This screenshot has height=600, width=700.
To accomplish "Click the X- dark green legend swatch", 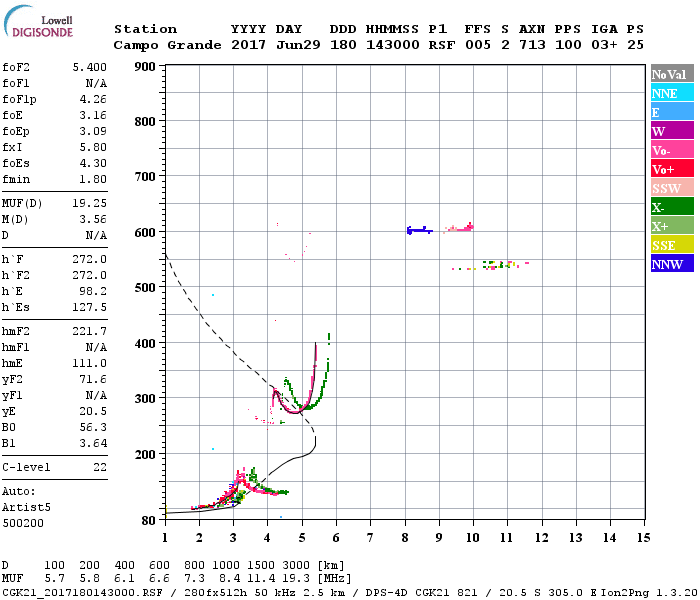I will click(x=672, y=206).
